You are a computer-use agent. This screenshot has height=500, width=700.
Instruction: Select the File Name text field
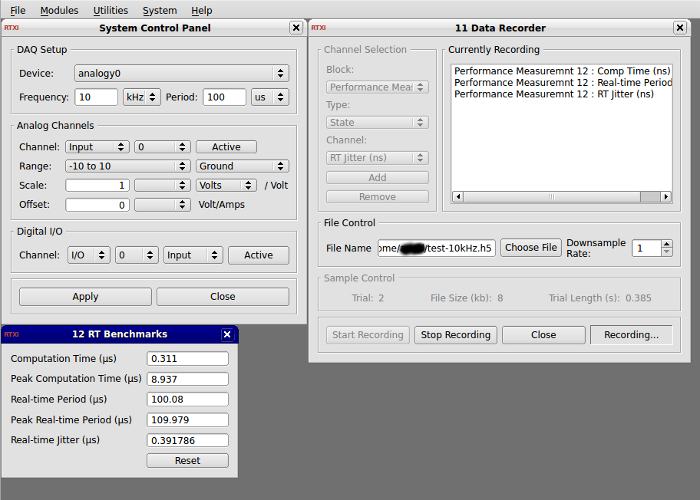(x=436, y=248)
